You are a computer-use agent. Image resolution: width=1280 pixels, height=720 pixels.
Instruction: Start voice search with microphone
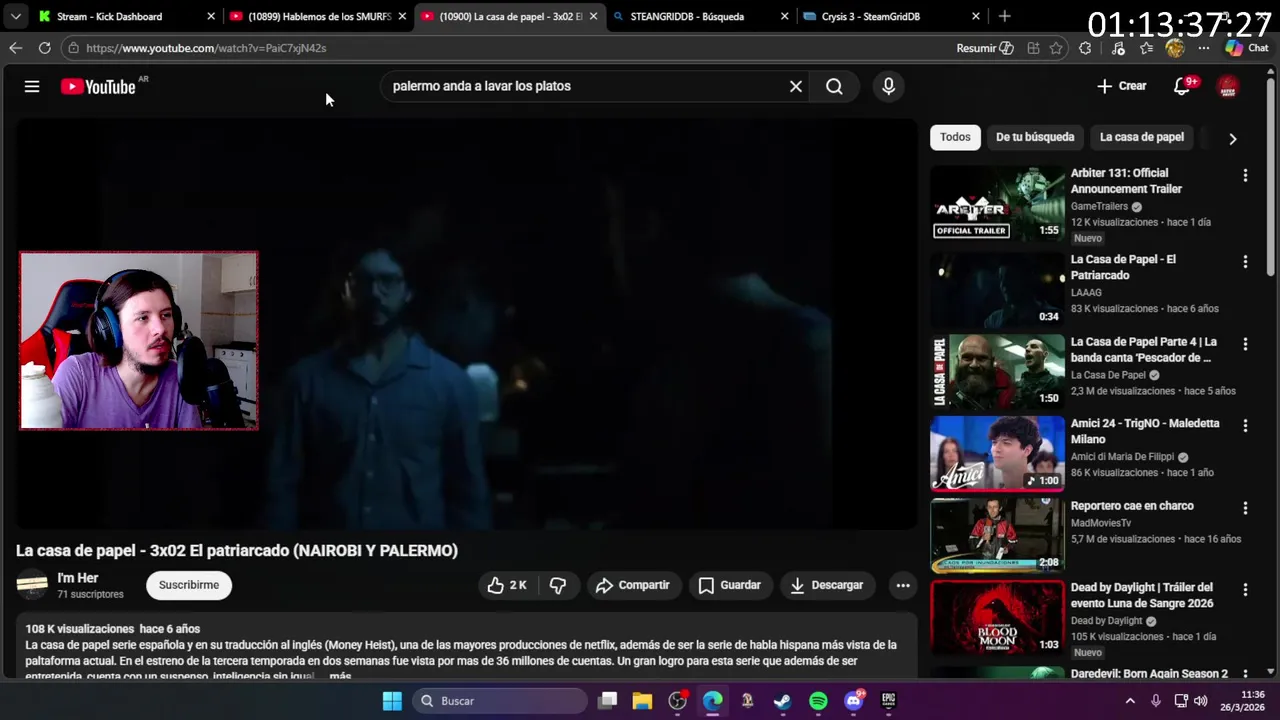(888, 86)
